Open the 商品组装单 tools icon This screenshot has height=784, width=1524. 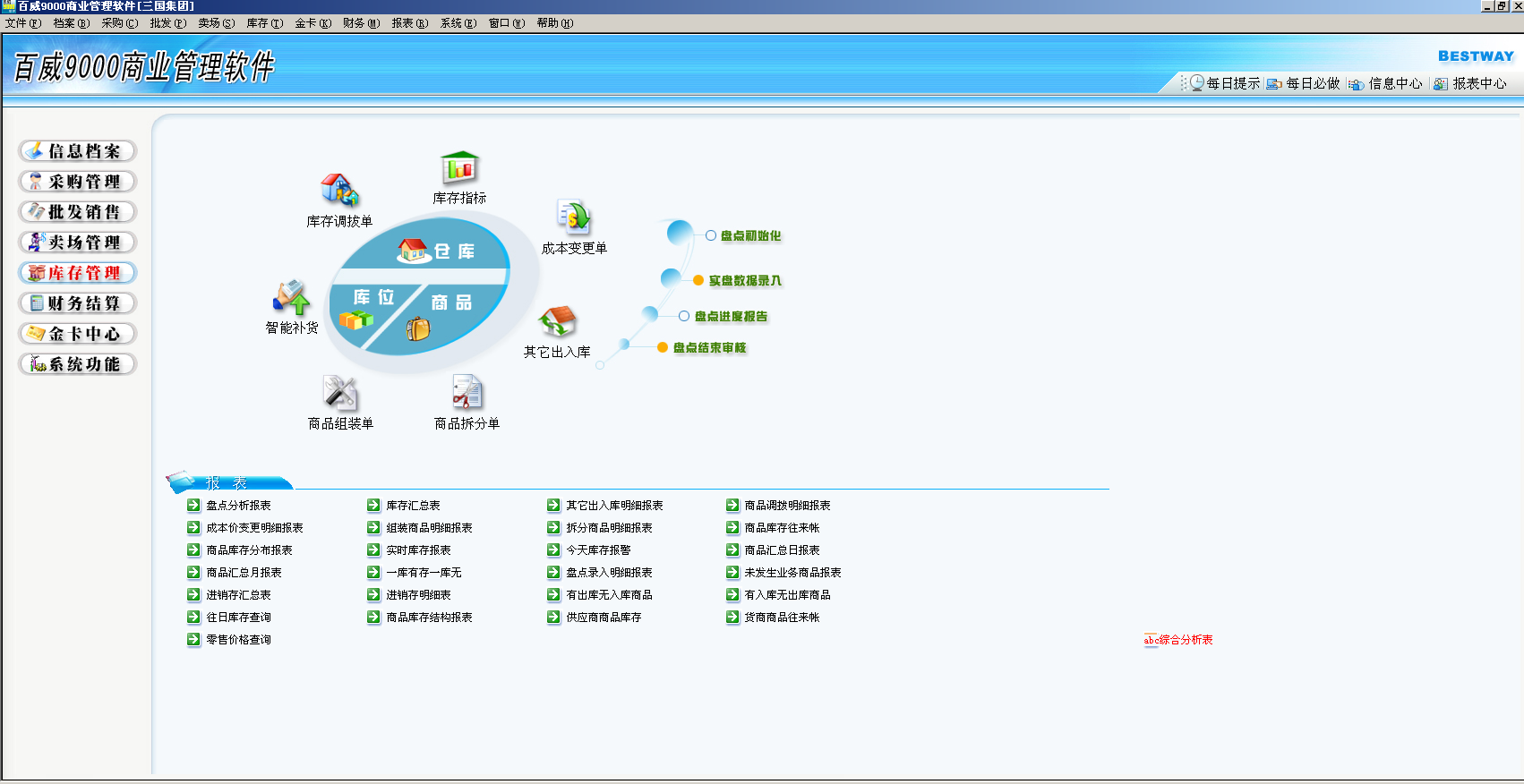coord(340,393)
